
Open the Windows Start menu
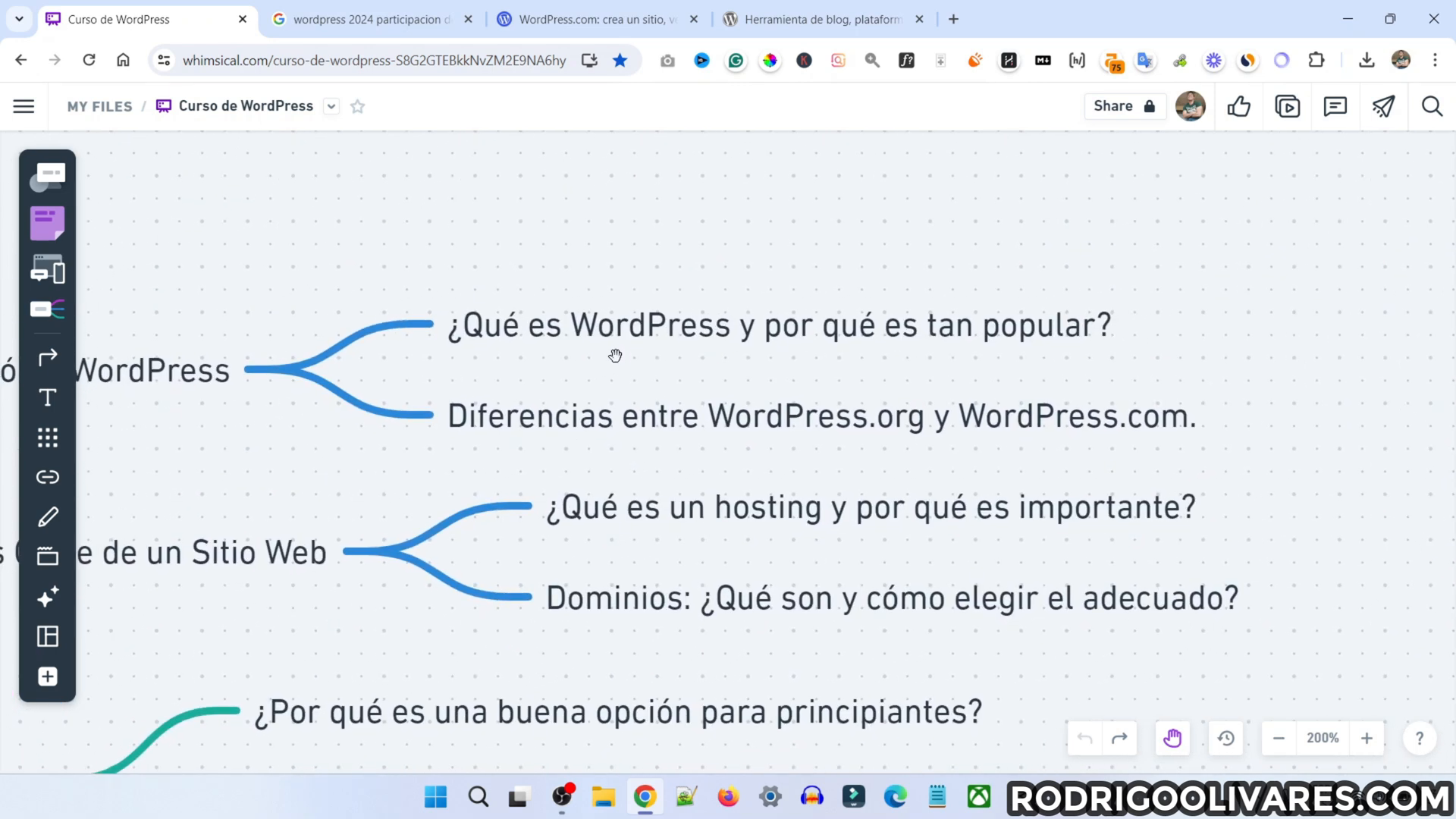(435, 797)
